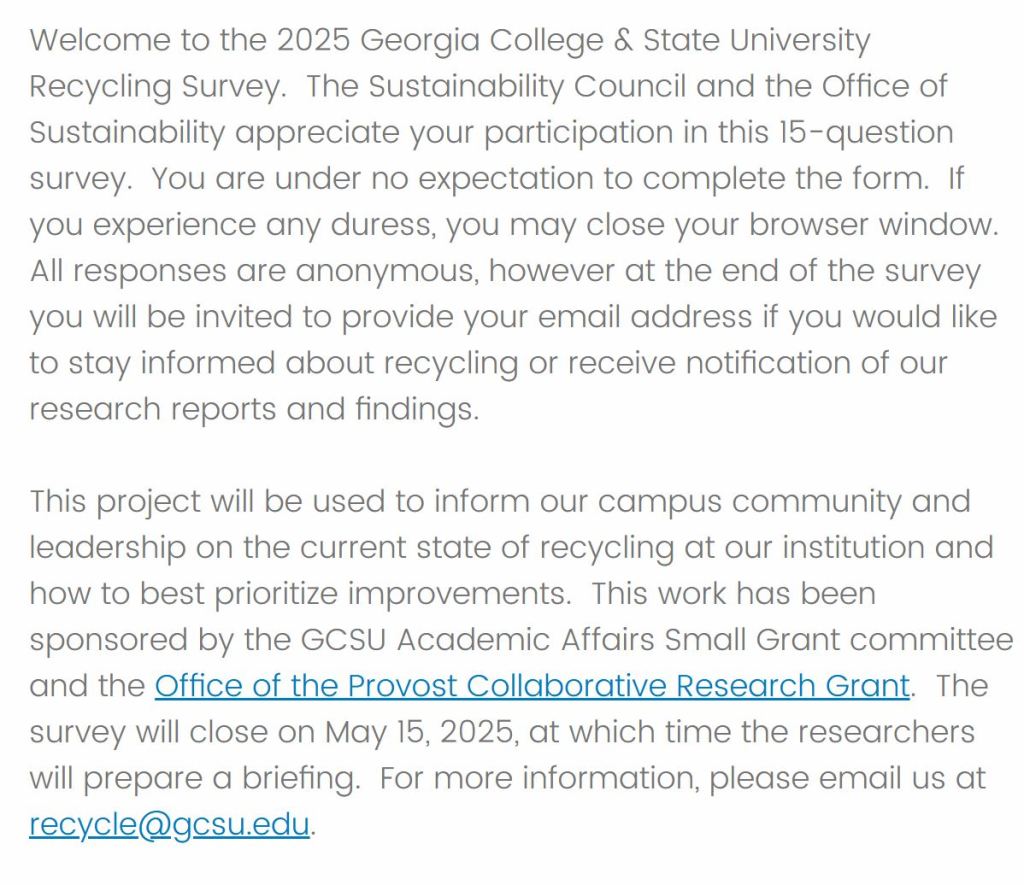Click 'research reports and findings' text

pos(253,409)
